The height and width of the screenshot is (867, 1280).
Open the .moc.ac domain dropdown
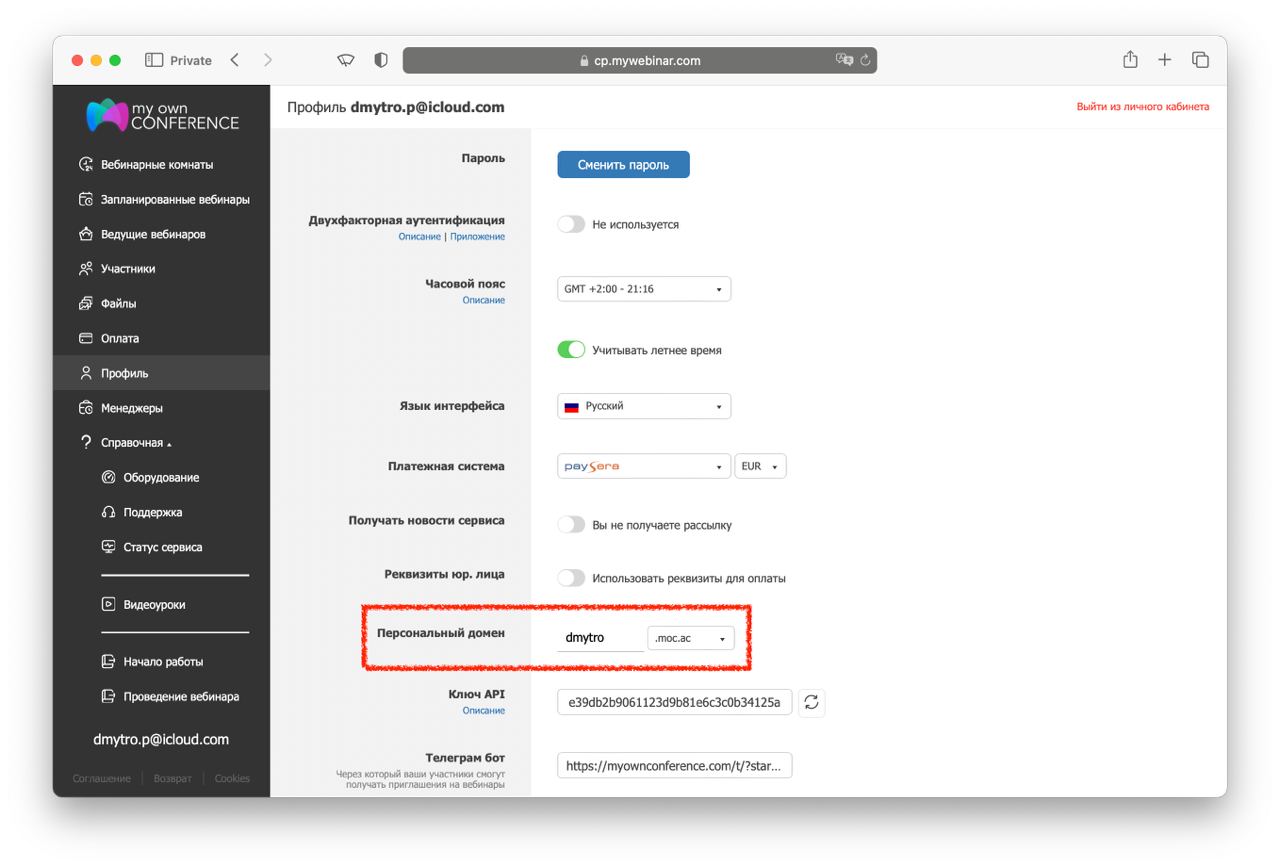pos(691,638)
